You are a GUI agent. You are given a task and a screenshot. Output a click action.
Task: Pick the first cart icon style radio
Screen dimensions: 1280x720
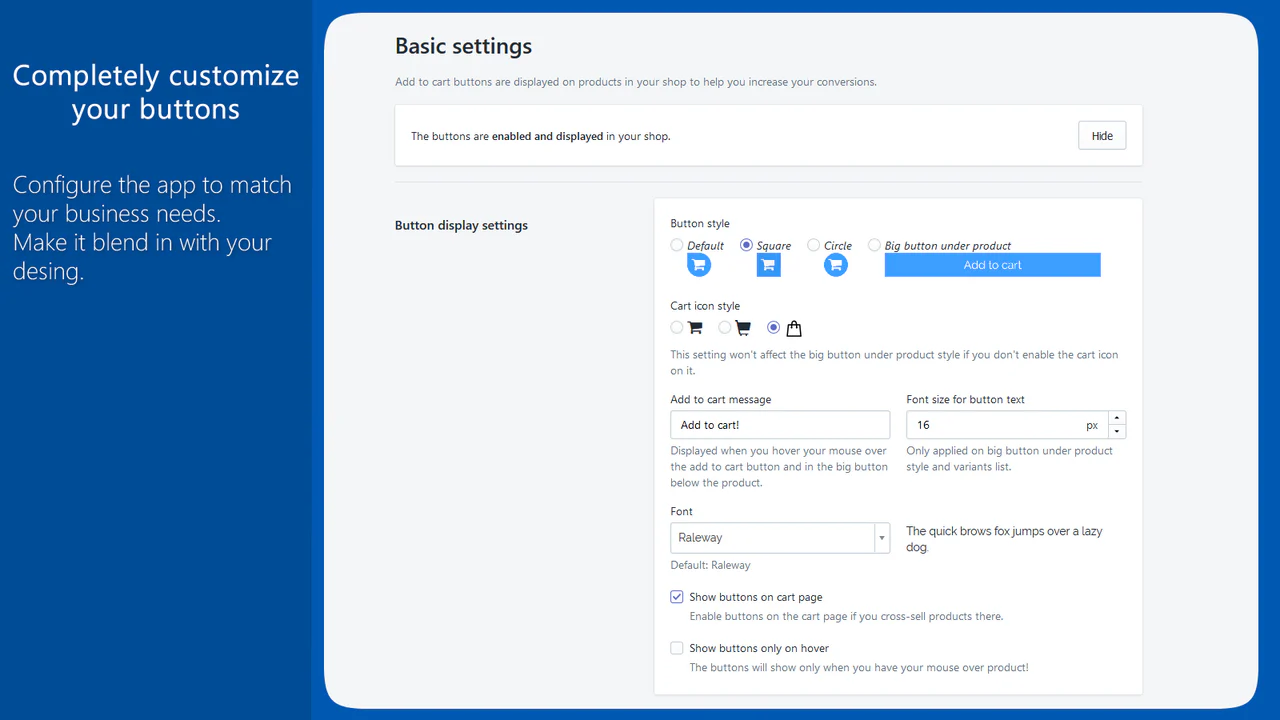(677, 327)
